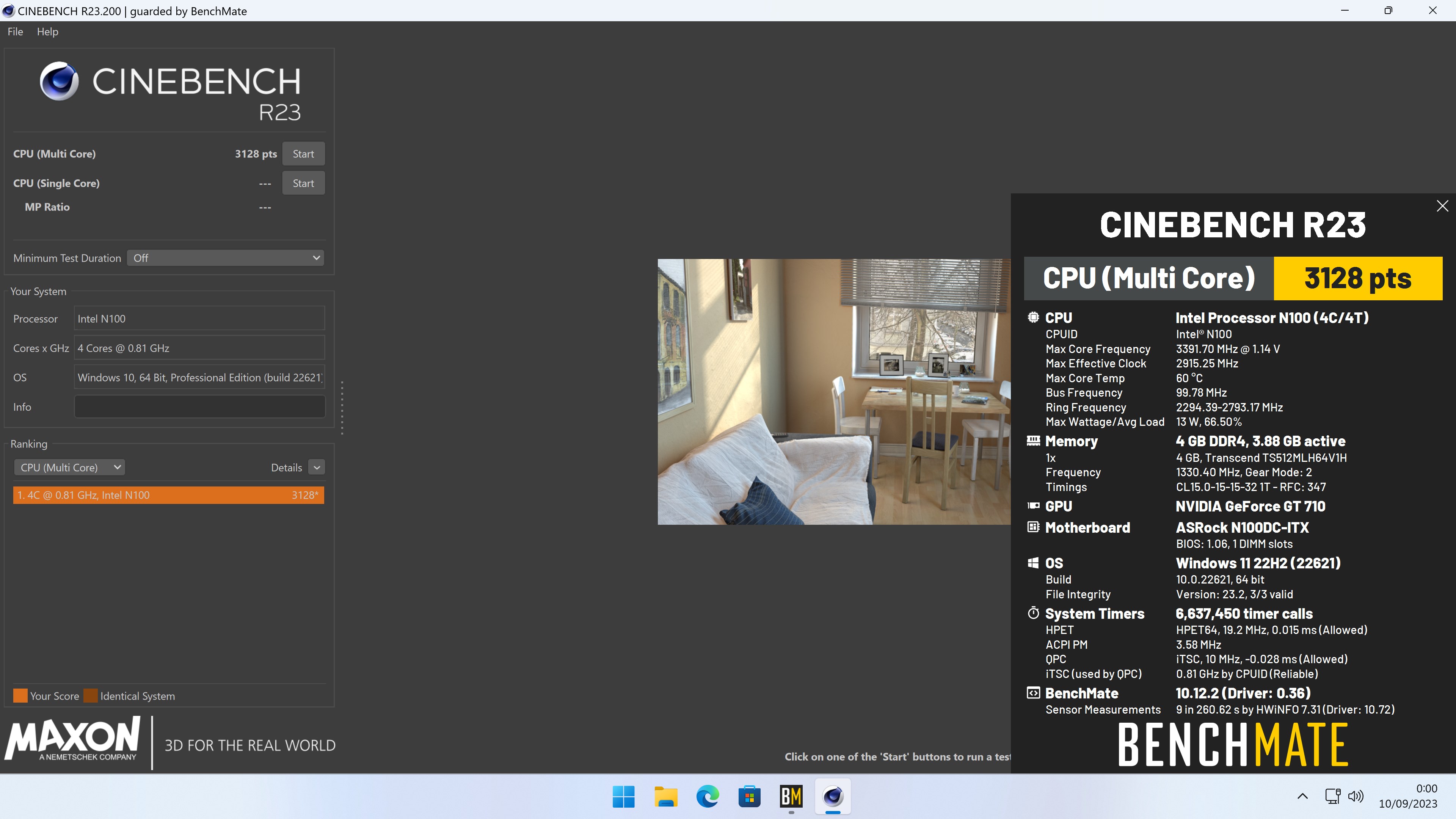Open the Windows Start menu
The image size is (1456, 819).
coord(623,797)
